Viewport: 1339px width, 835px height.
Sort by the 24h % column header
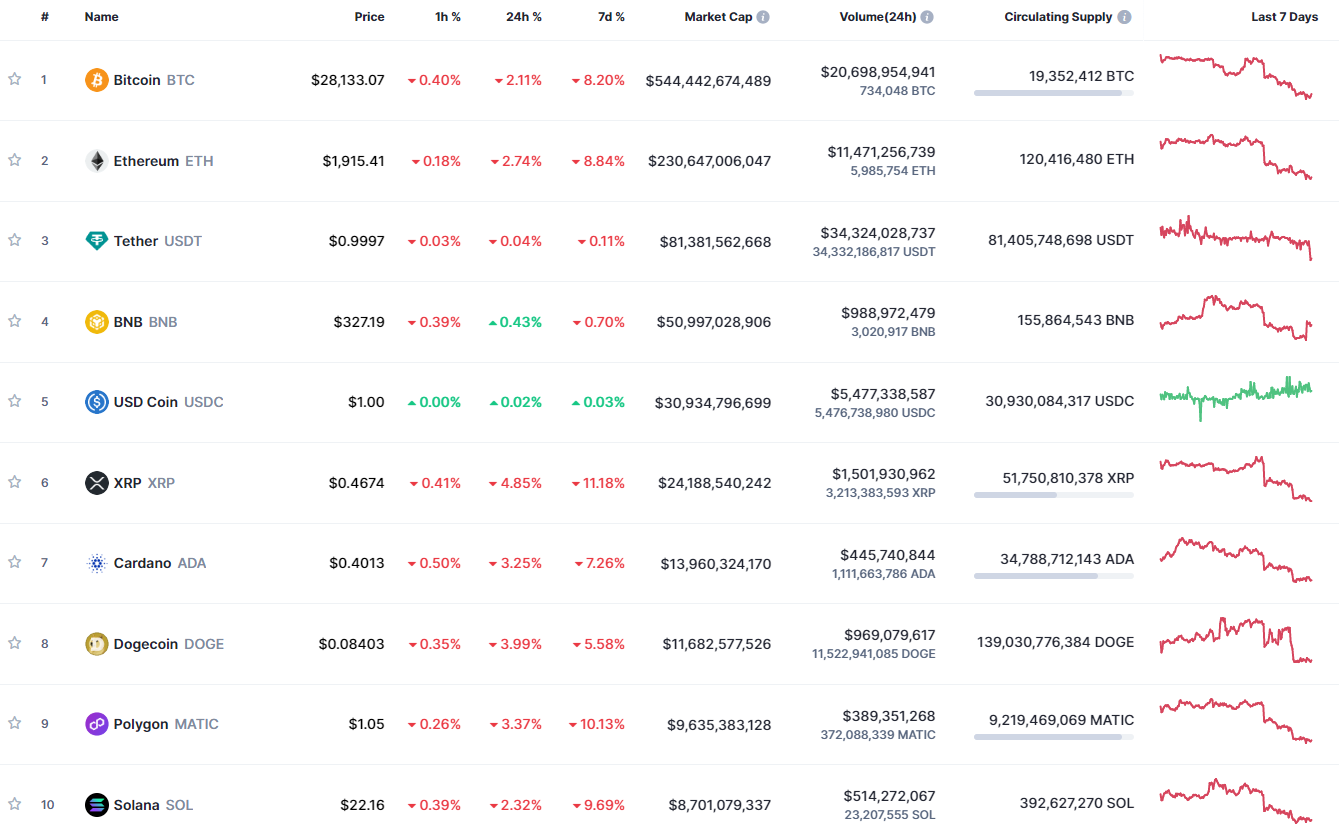523,17
